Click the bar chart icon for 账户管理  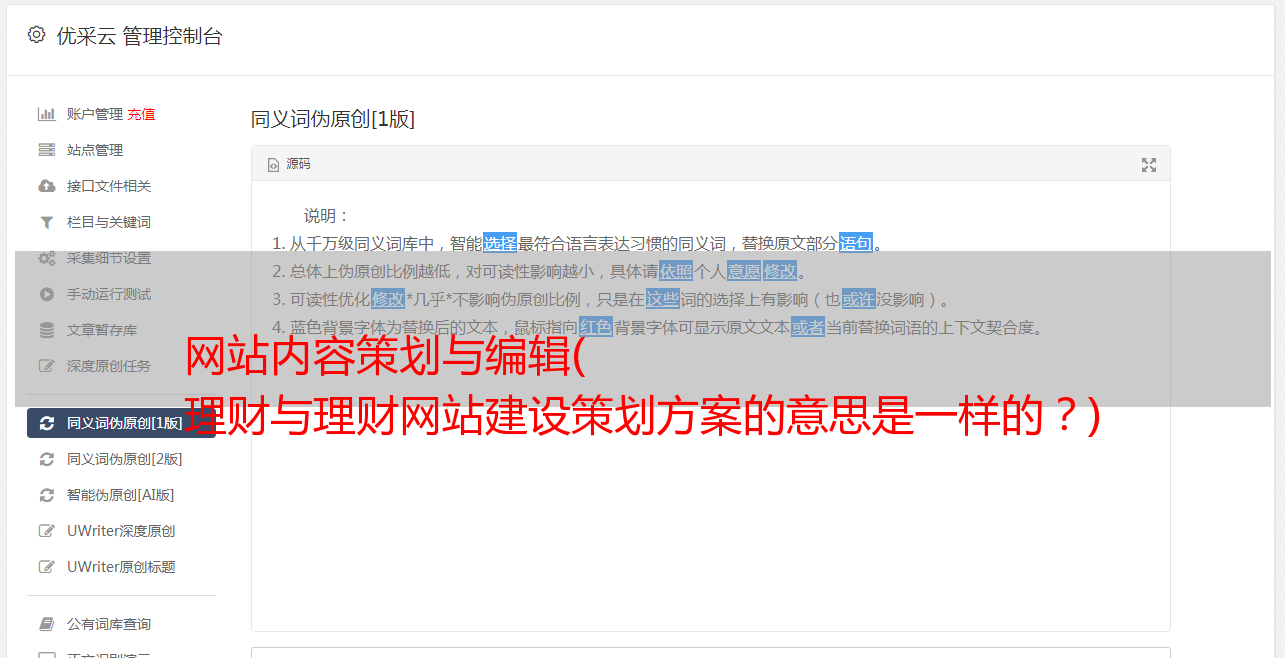(46, 114)
